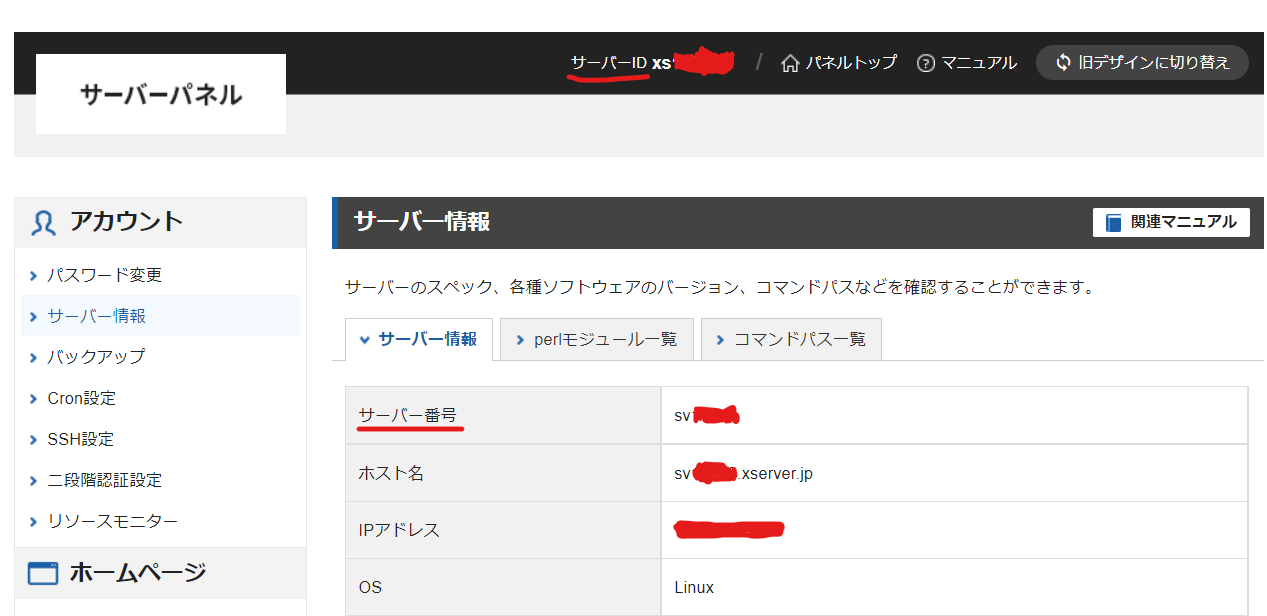Viewport: 1267px width, 616px height.
Task: Click the 旧デザインに切り替え button
Action: point(1142,62)
